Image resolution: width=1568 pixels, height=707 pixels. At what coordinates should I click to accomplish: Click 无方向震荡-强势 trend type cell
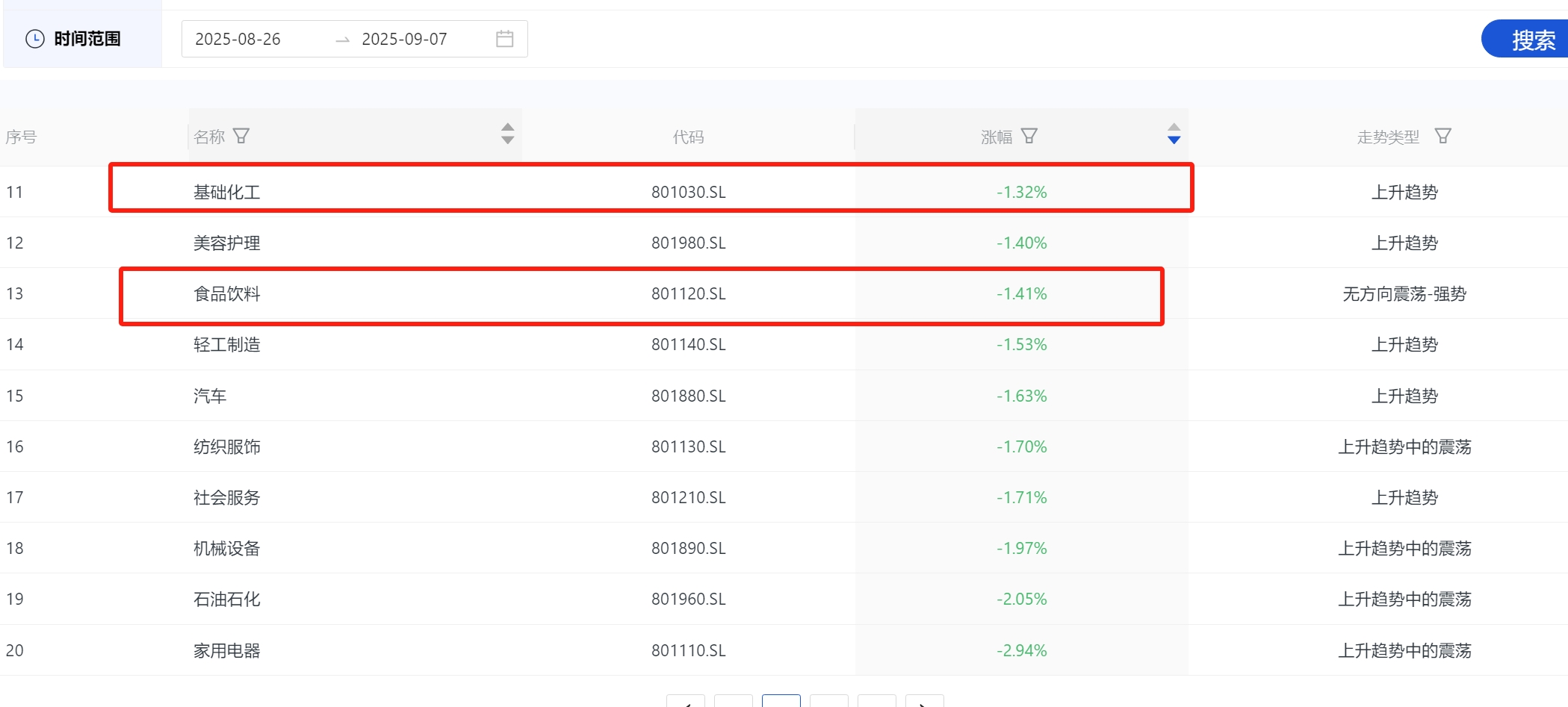point(1404,294)
